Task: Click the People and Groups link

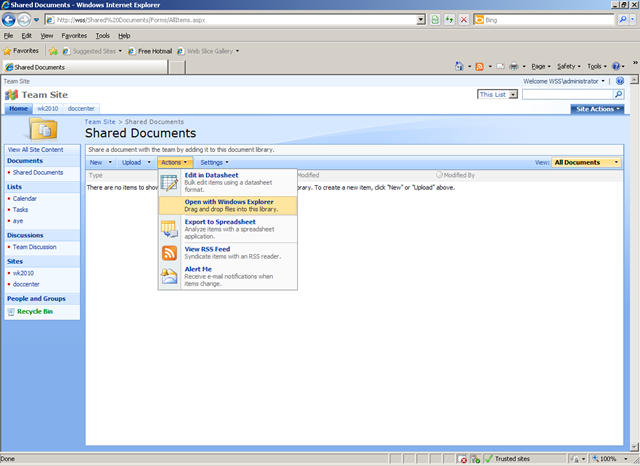Action: click(36, 299)
